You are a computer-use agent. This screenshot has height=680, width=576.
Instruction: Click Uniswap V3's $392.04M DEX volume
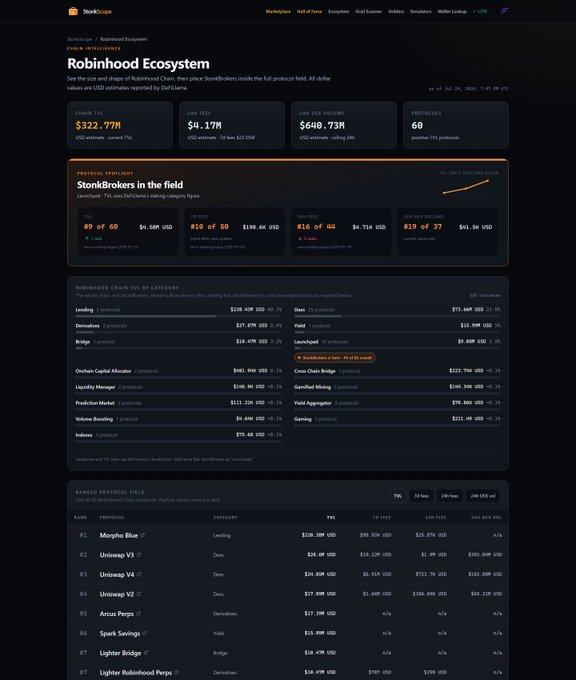(485, 555)
